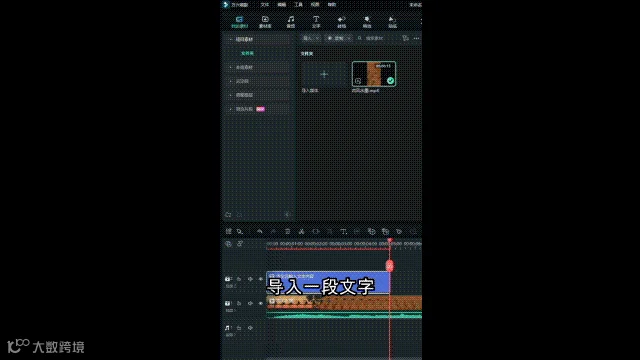The height and width of the screenshot is (360, 640).
Task: Click the new folder icon below the tree
Action: 228,215
